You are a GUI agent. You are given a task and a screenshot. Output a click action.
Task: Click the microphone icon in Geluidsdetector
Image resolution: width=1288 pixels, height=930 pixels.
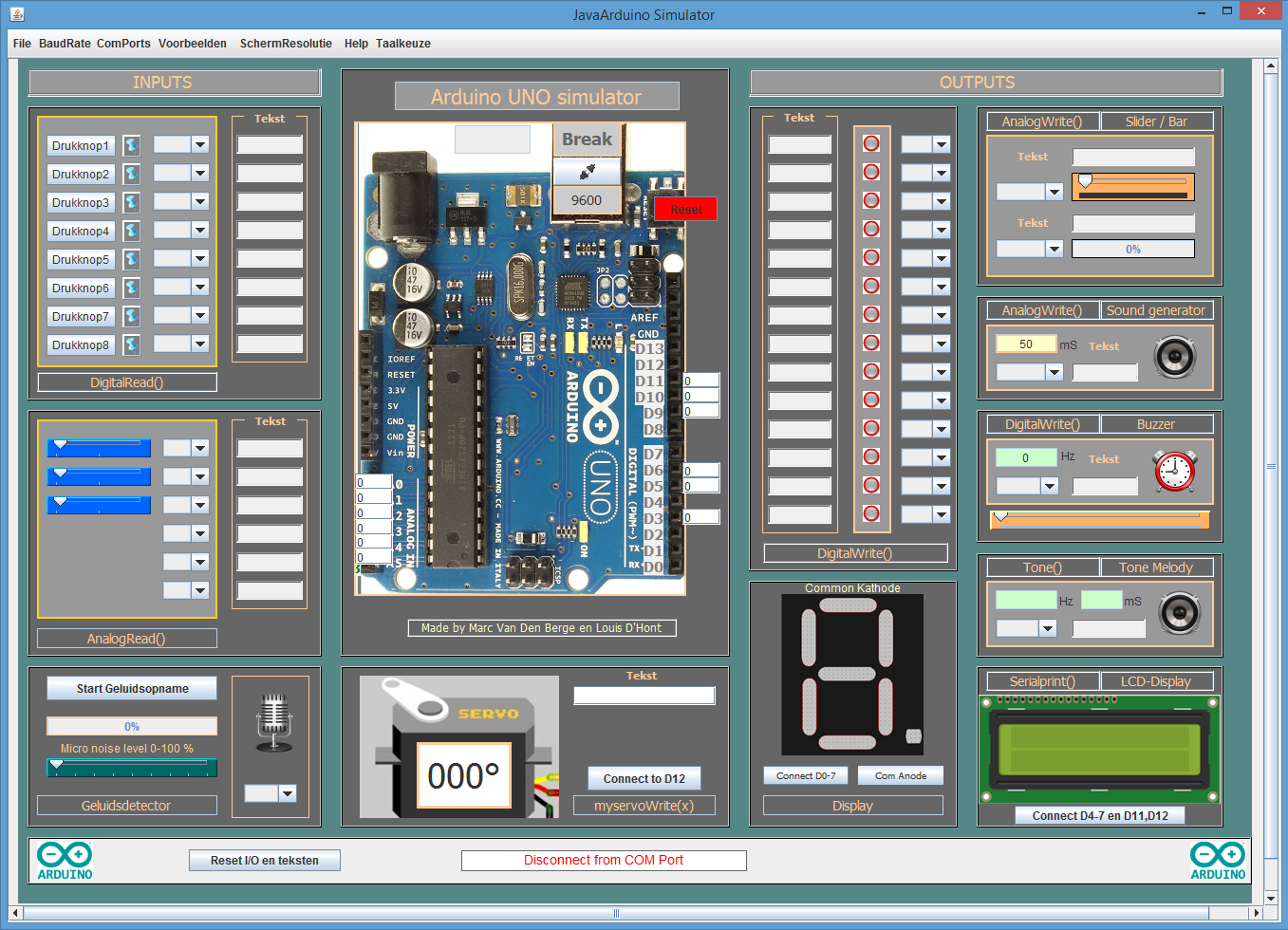click(x=274, y=723)
